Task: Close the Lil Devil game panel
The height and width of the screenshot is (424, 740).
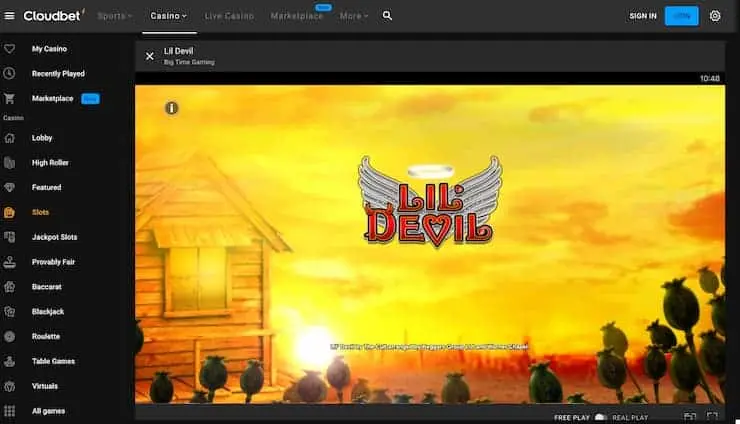Action: pos(150,56)
